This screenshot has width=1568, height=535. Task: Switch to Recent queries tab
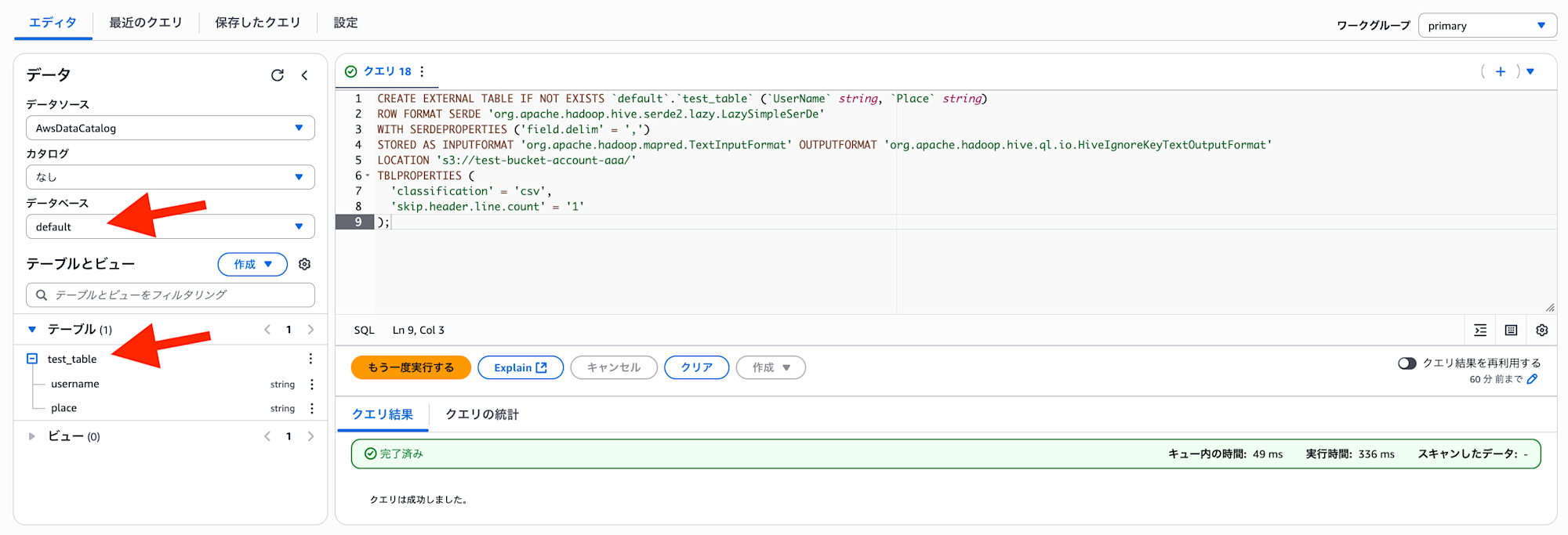(146, 23)
